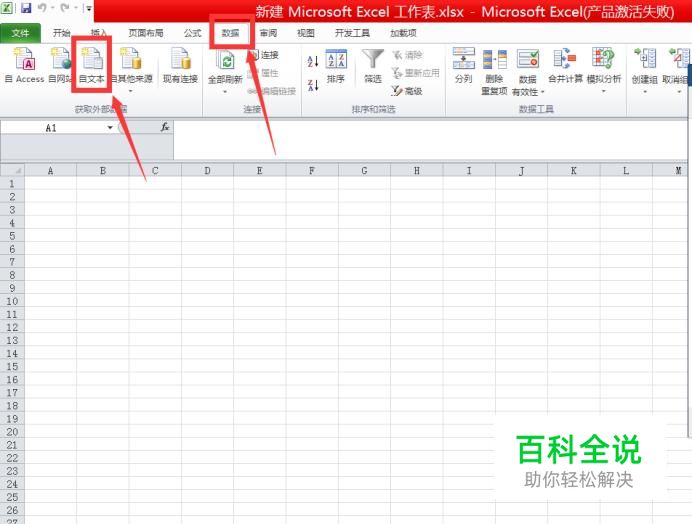The height and width of the screenshot is (524, 692).
Task: Switch to View (视图) tab
Action: 306,33
